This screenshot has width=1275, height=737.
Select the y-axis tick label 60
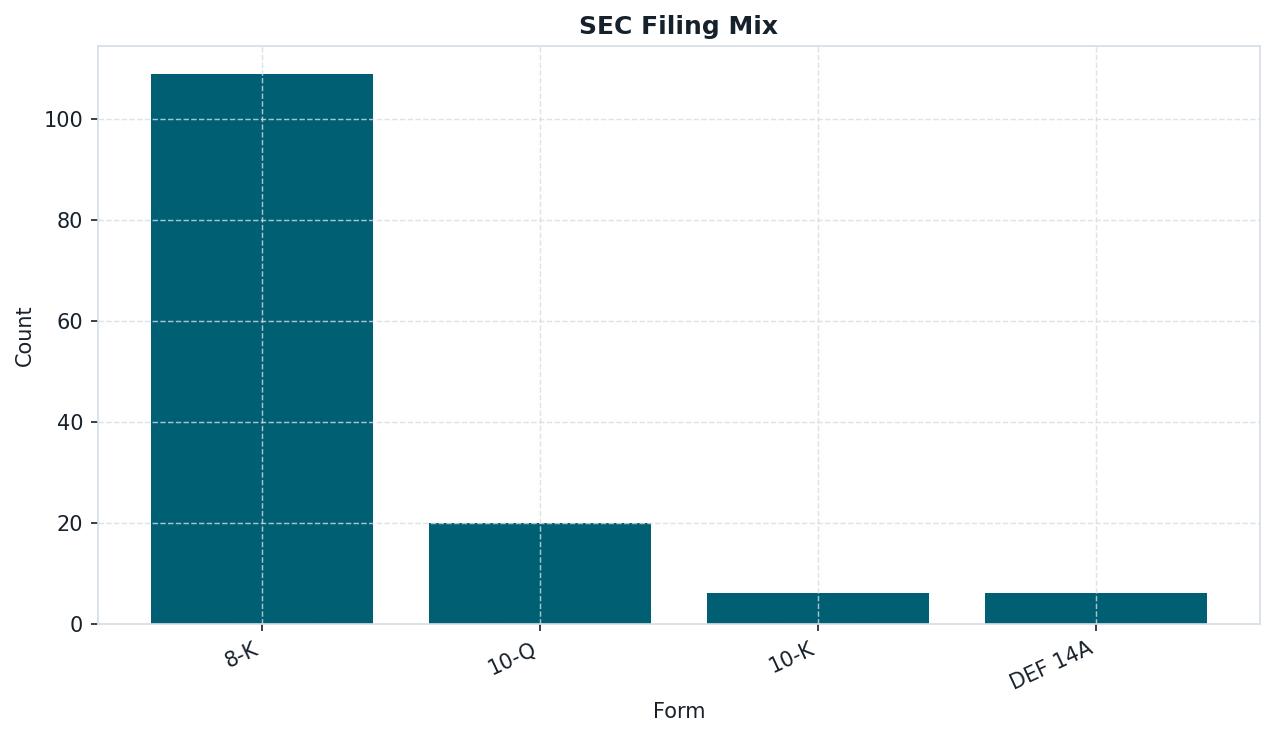70,321
